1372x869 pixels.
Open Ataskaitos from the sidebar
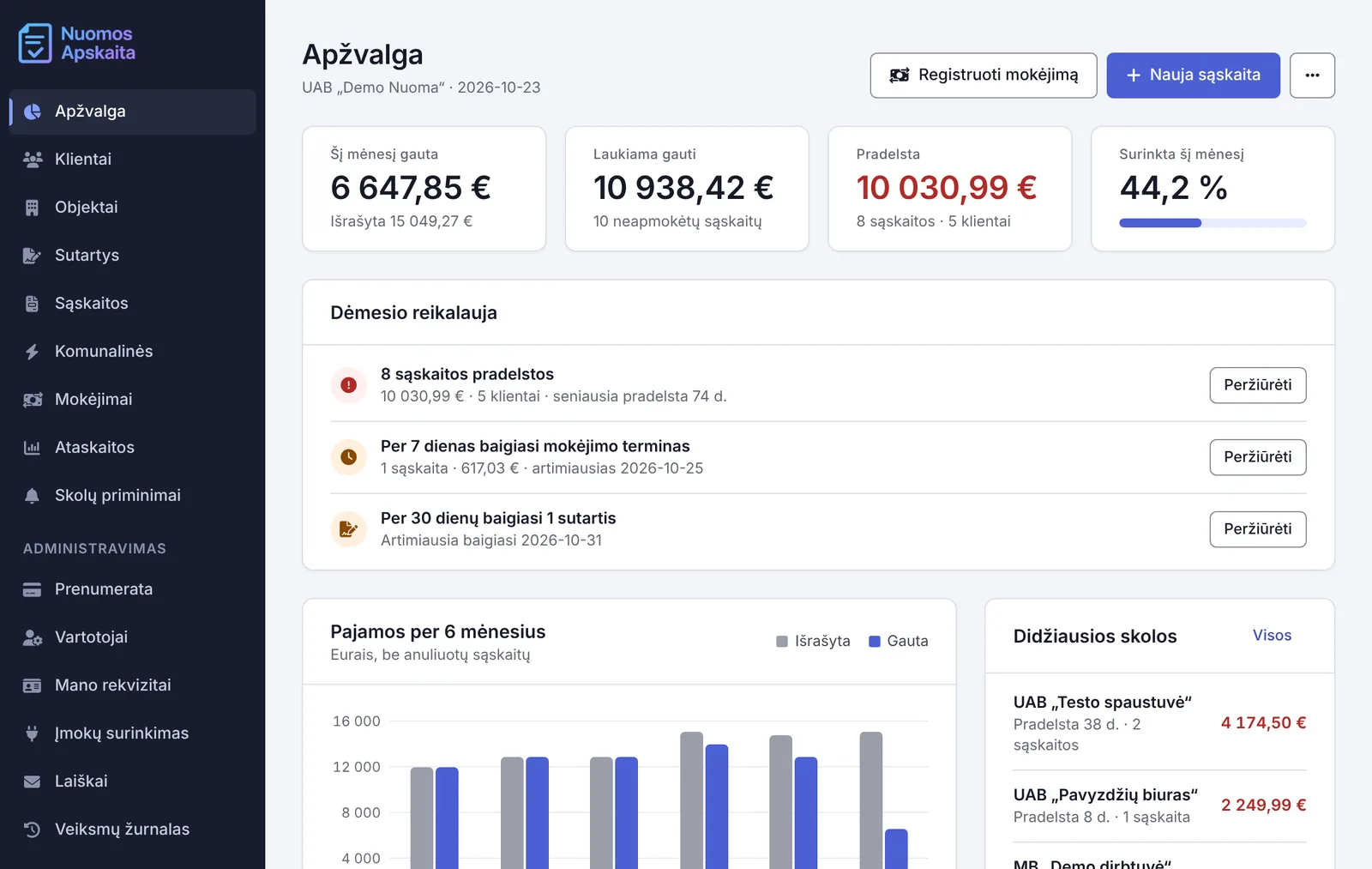click(133, 448)
